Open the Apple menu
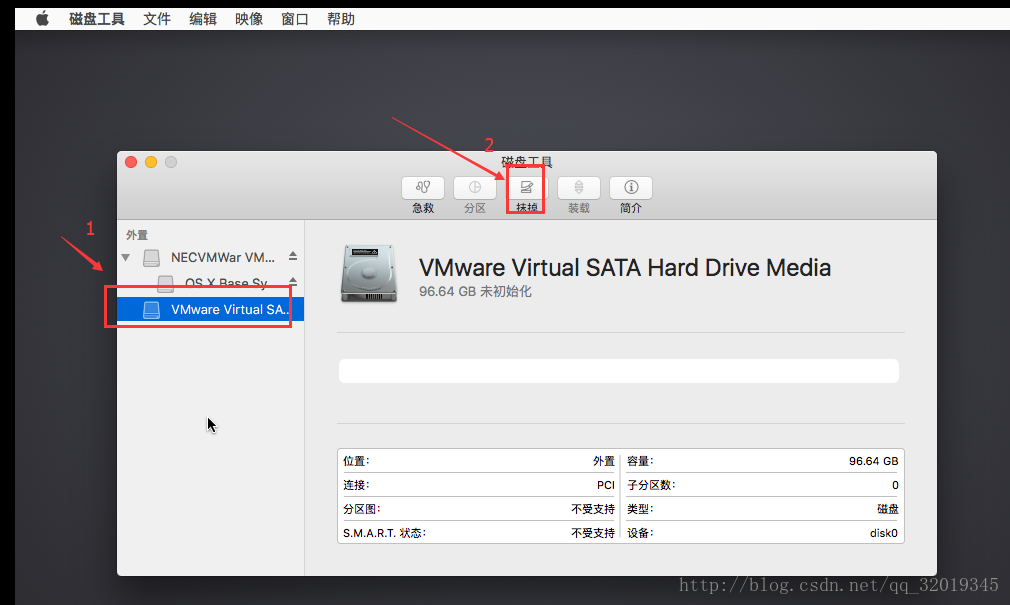The width and height of the screenshot is (1010, 605). coord(43,19)
